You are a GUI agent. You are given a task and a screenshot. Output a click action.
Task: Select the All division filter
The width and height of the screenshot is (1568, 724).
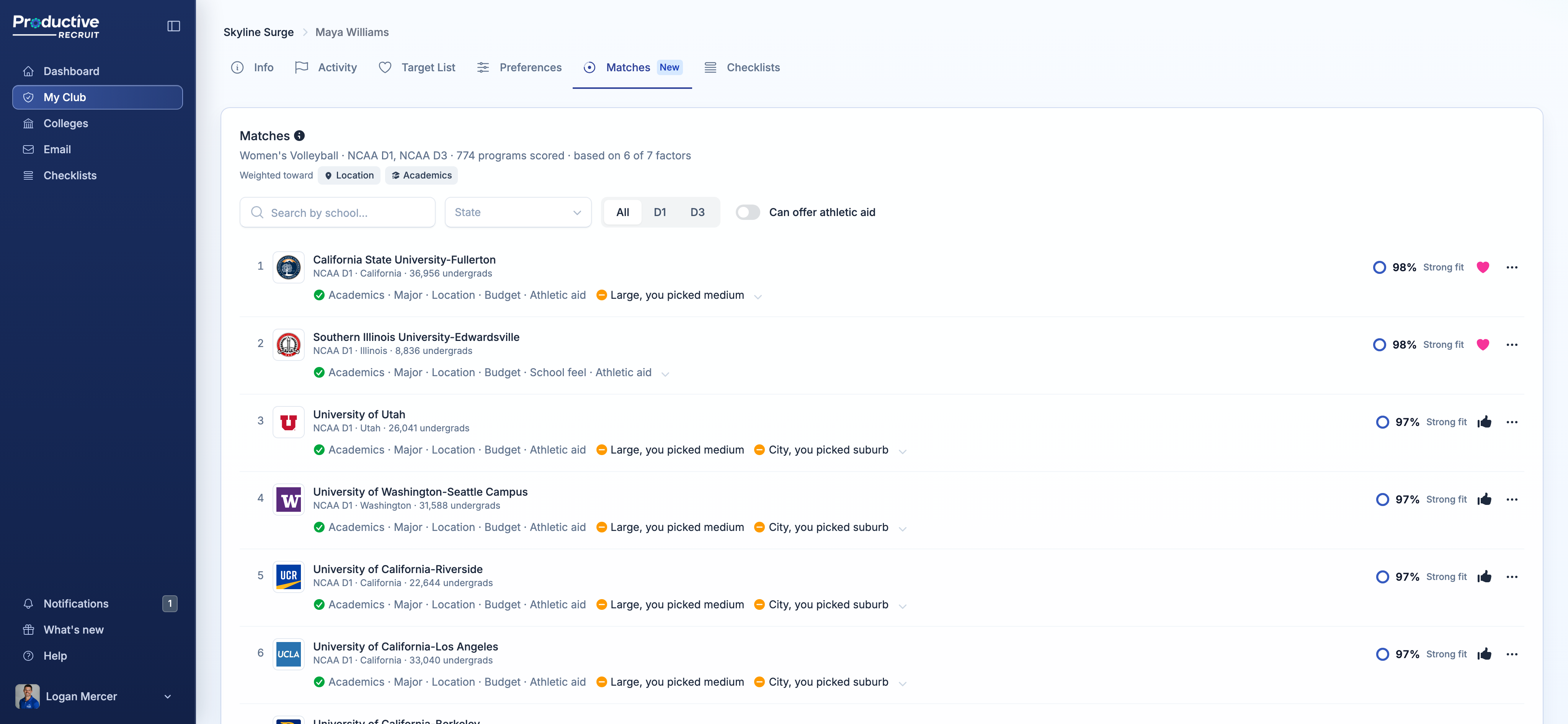click(623, 213)
